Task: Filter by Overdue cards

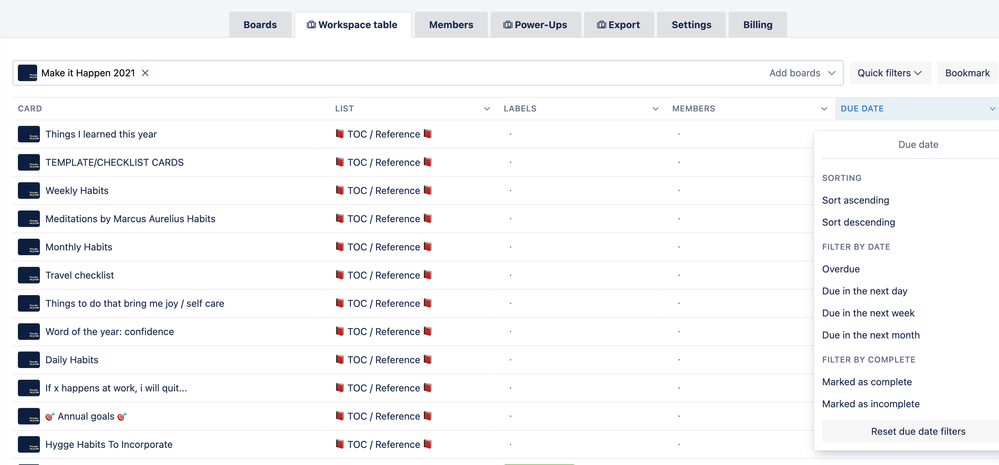Action: (x=840, y=269)
